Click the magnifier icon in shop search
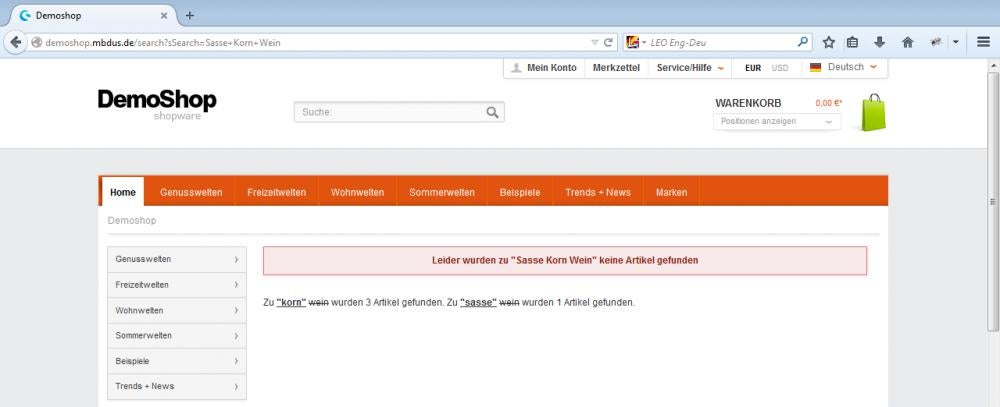 (x=492, y=112)
